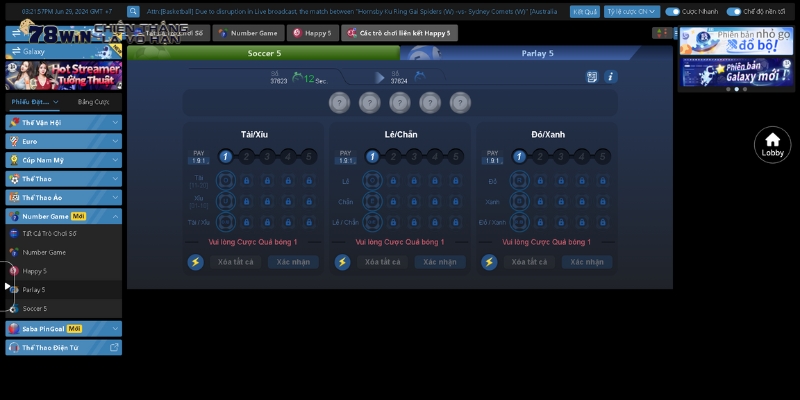Collapse the Number Game sidebar section

[115, 215]
